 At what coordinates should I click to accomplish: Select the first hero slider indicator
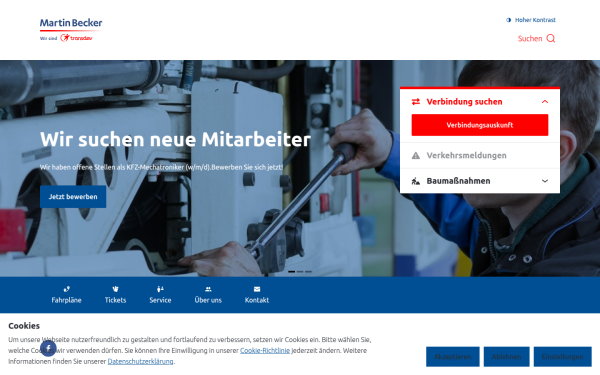coord(292,272)
